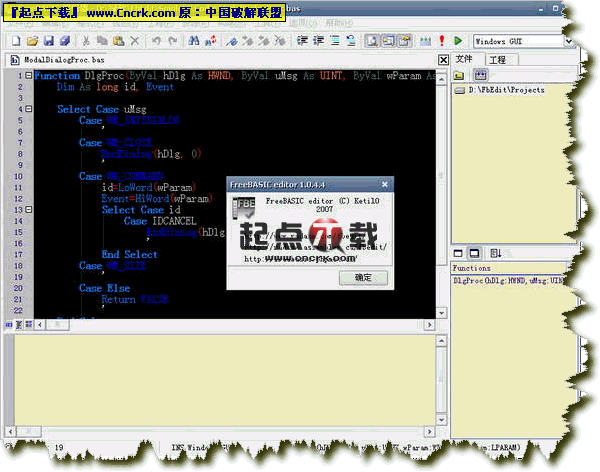This screenshot has width=600, height=472.
Task: Click the uncomment block toolbar icon
Action: click(351, 41)
